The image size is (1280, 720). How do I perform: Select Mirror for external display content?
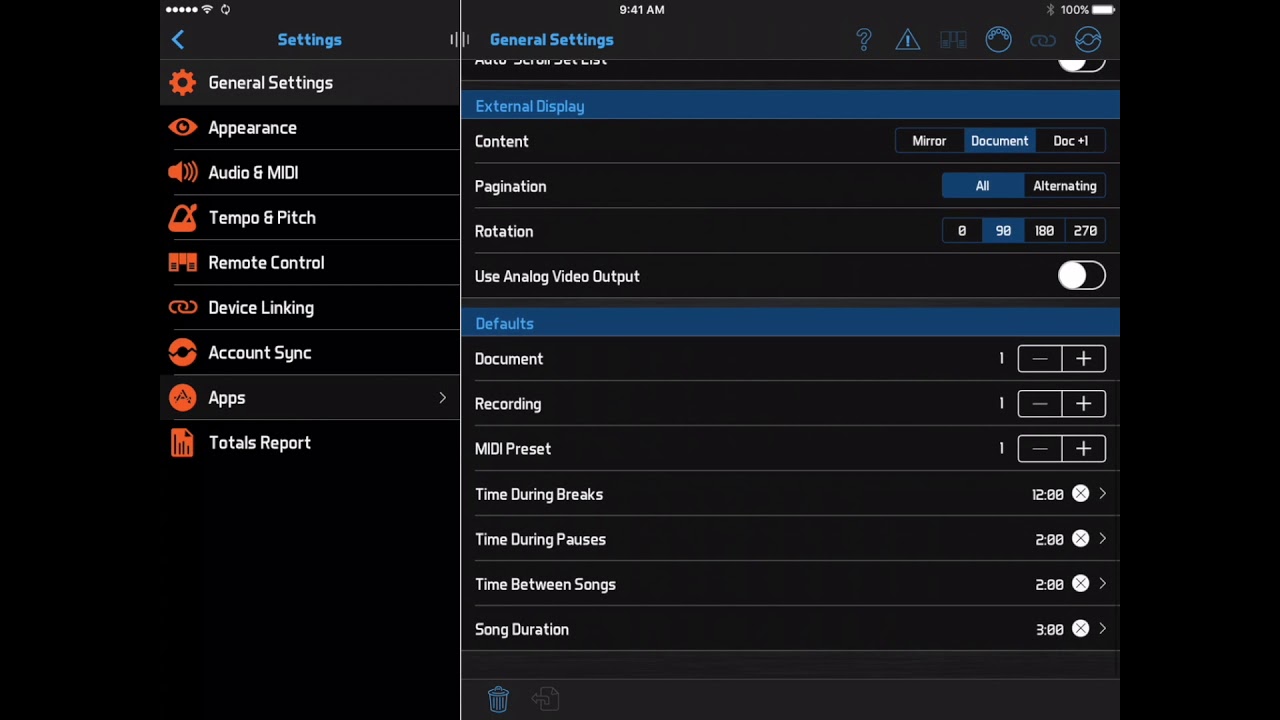pyautogui.click(x=929, y=141)
